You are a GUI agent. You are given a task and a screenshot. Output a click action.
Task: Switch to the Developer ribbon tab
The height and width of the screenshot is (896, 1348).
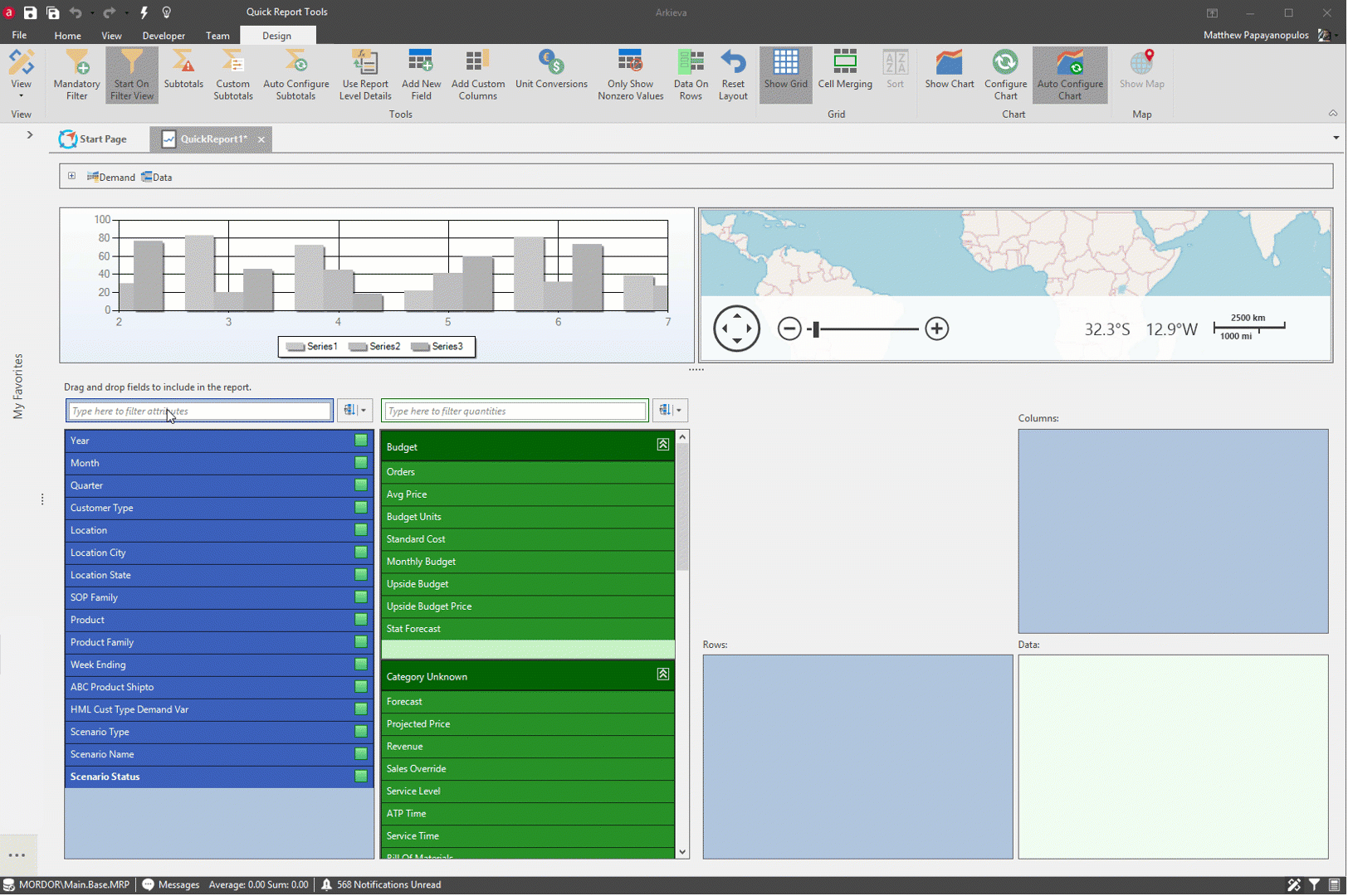(164, 36)
